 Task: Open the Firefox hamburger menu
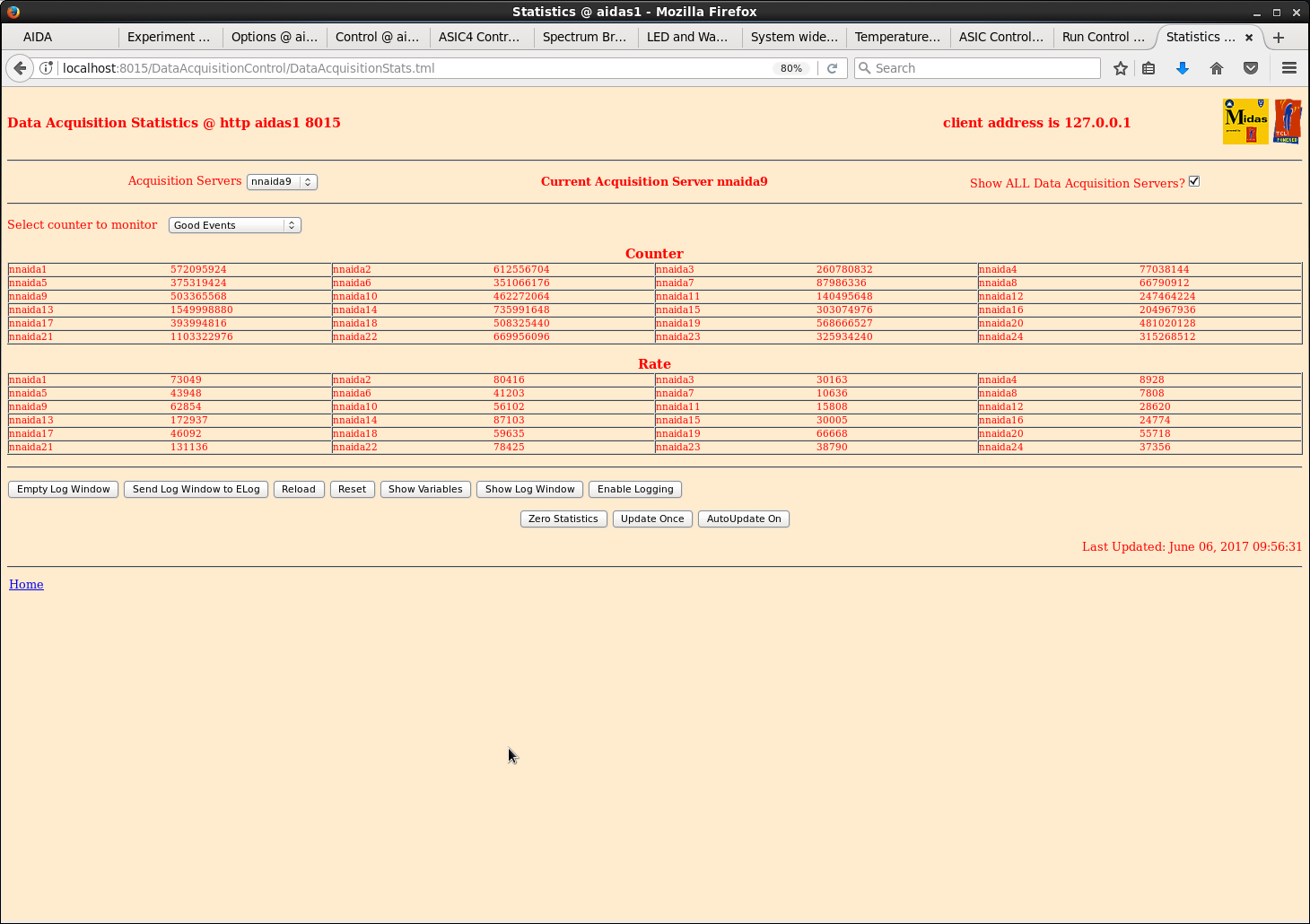coord(1288,68)
